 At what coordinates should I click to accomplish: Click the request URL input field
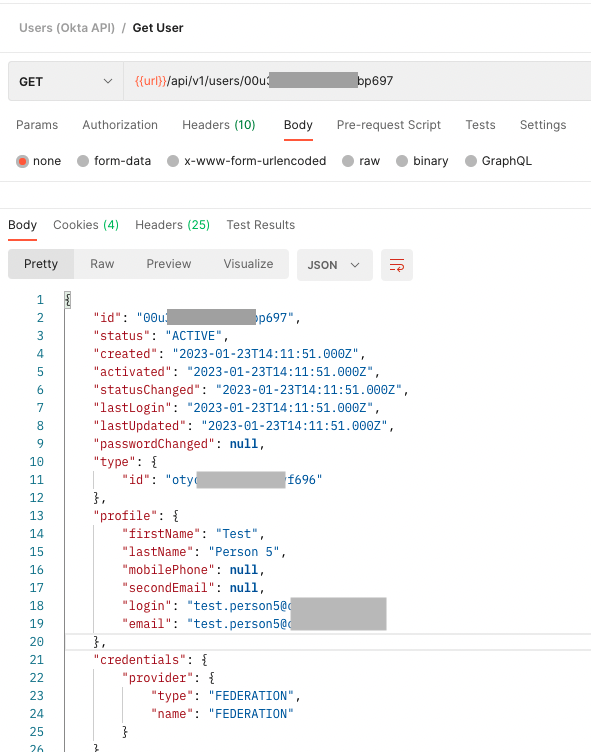pyautogui.click(x=357, y=81)
